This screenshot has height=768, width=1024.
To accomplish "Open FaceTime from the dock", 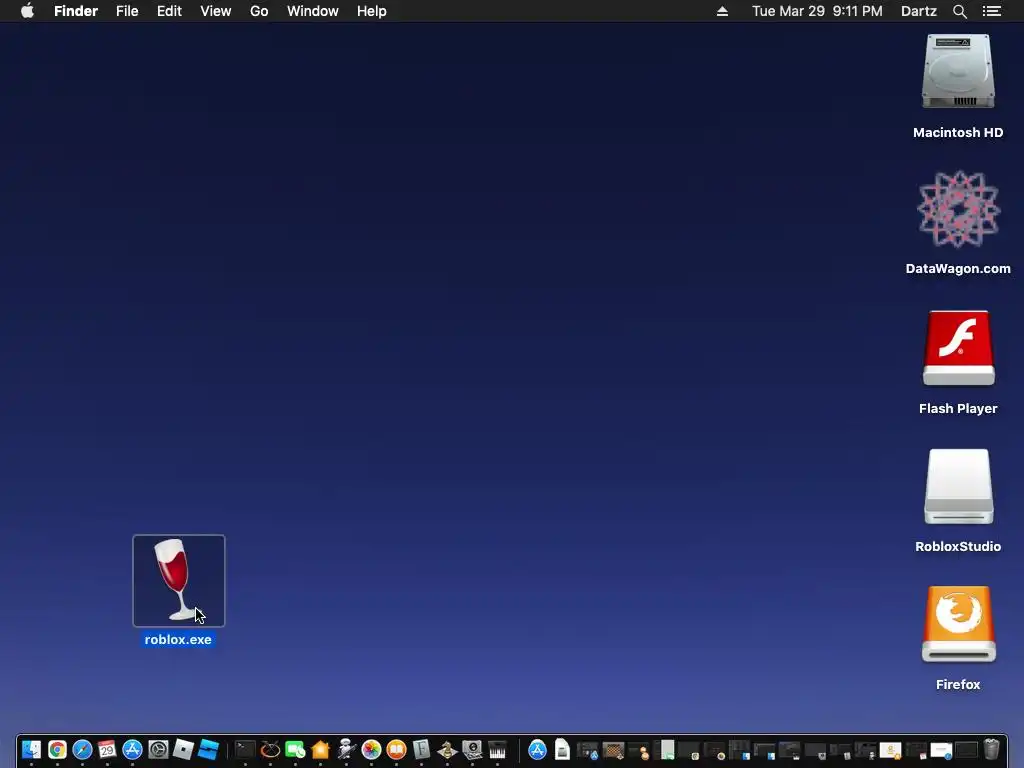I will pos(295,749).
